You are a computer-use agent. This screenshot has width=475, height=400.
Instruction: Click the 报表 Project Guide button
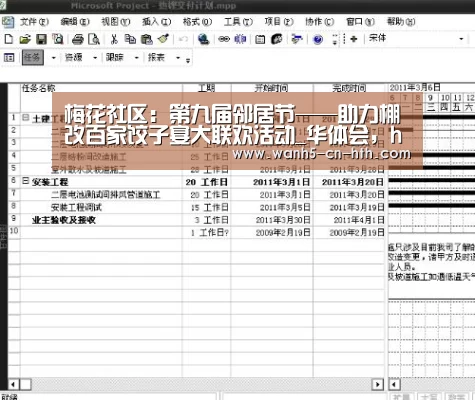point(156,57)
